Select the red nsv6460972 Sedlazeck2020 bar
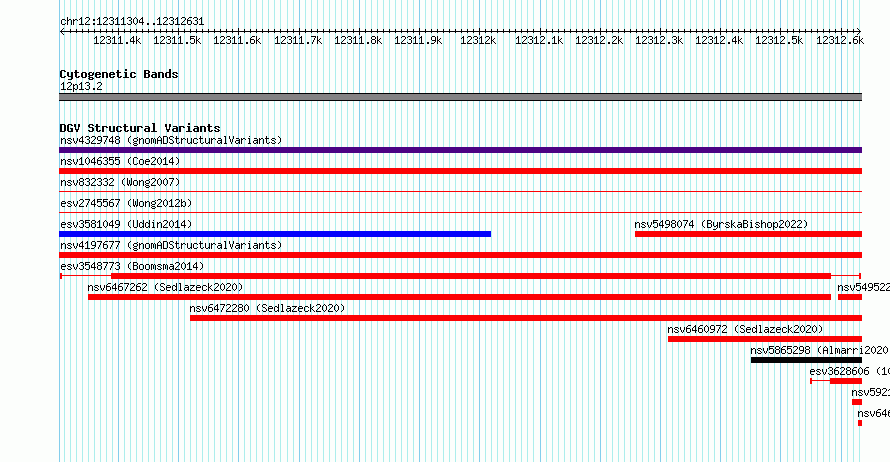This screenshot has height=462, width=890. coord(765,339)
